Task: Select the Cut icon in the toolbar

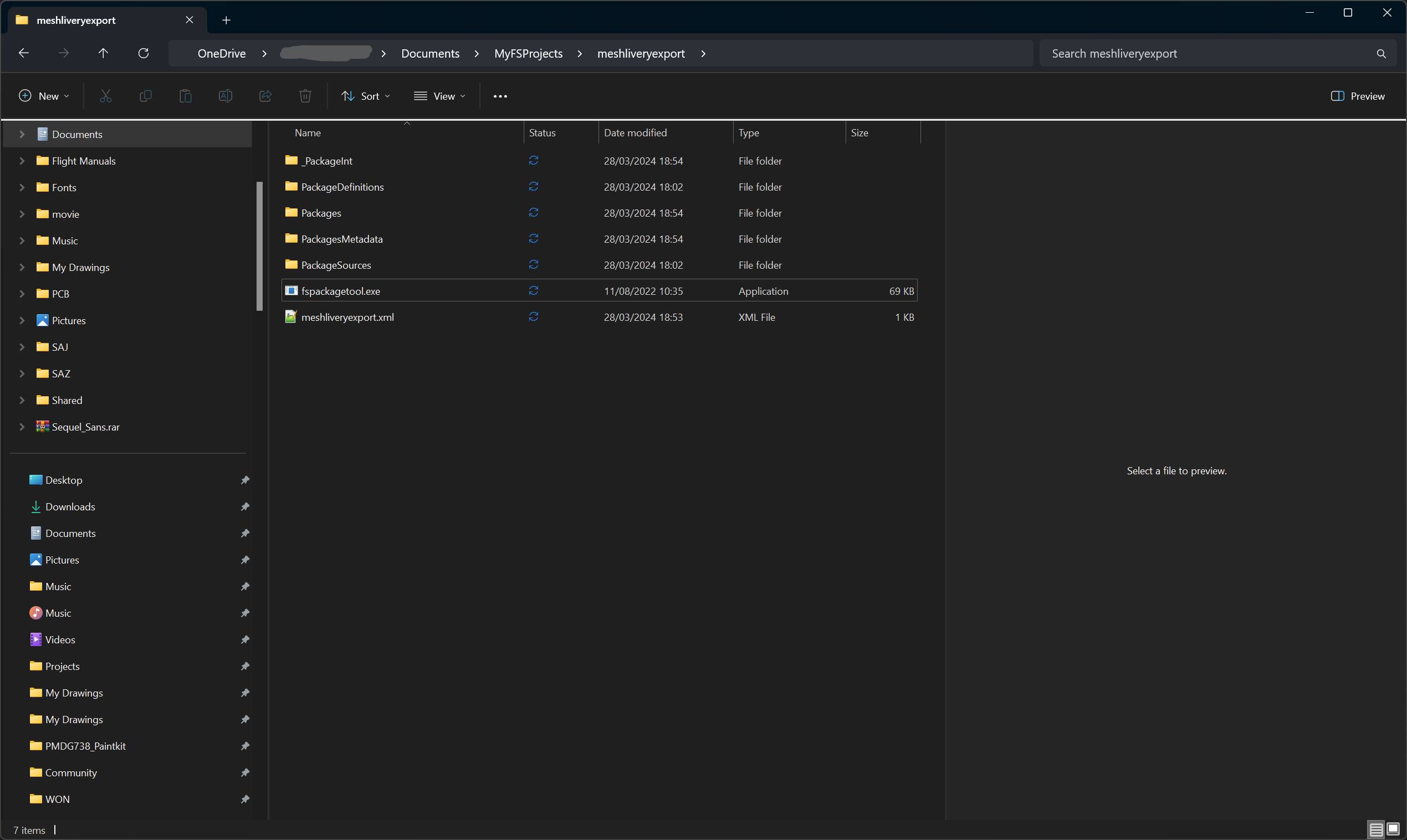Action: coord(106,96)
